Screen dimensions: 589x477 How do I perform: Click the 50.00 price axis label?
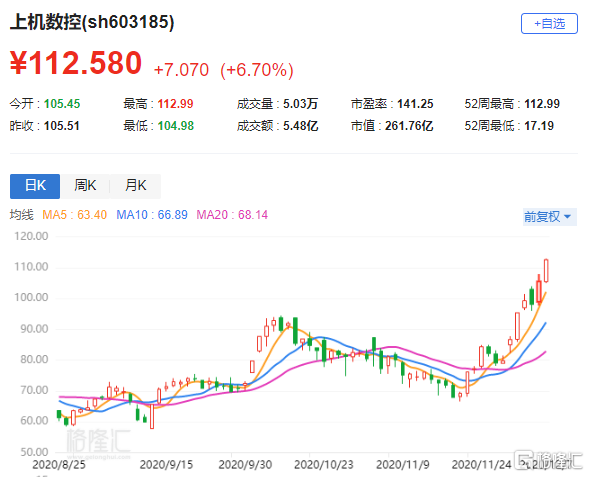click(34, 452)
